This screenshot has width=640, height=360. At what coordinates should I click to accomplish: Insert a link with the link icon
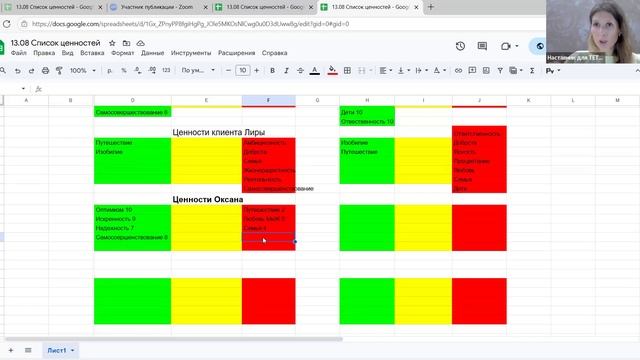coord(458,71)
